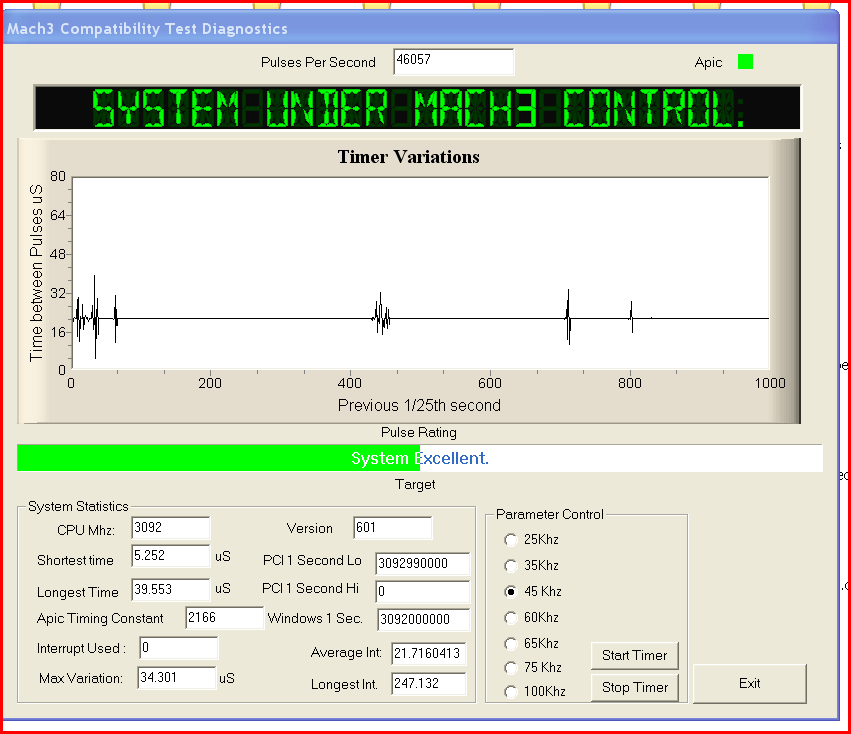Click the Pulses Per Second field
The height and width of the screenshot is (734, 851).
coord(453,61)
